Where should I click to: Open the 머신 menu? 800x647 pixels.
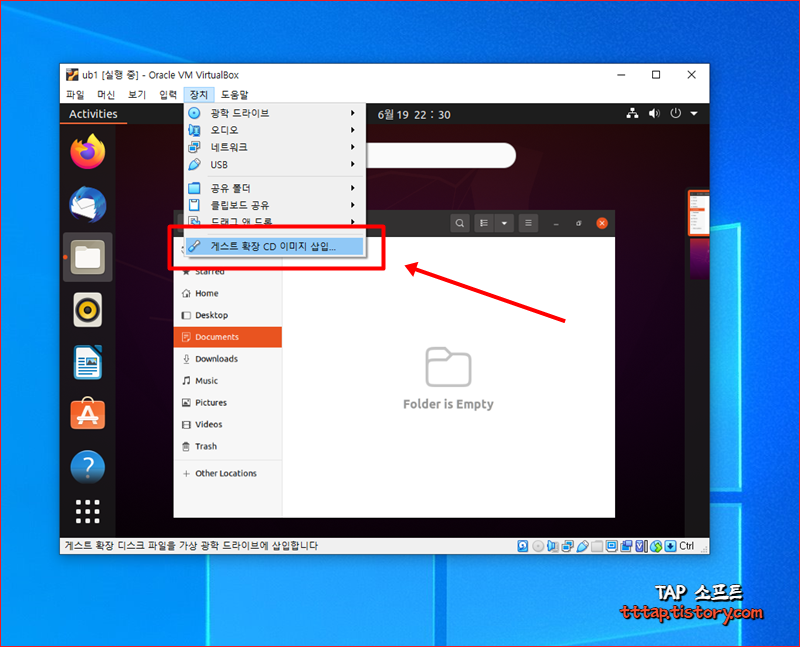pyautogui.click(x=106, y=94)
